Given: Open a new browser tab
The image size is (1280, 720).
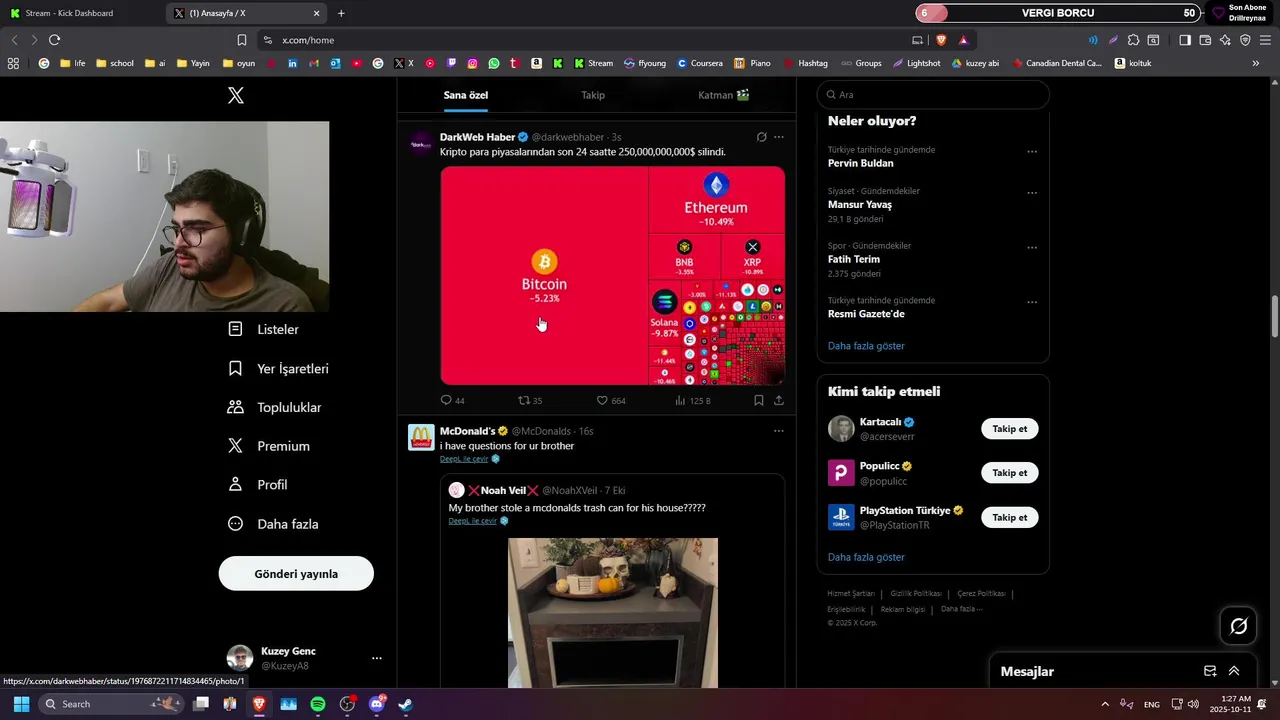Looking at the screenshot, I should coord(341,13).
